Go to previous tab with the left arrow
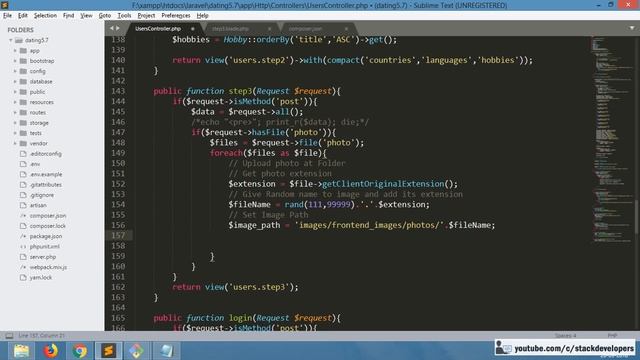Image resolution: width=640 pixels, height=360 pixels. click(x=111, y=28)
